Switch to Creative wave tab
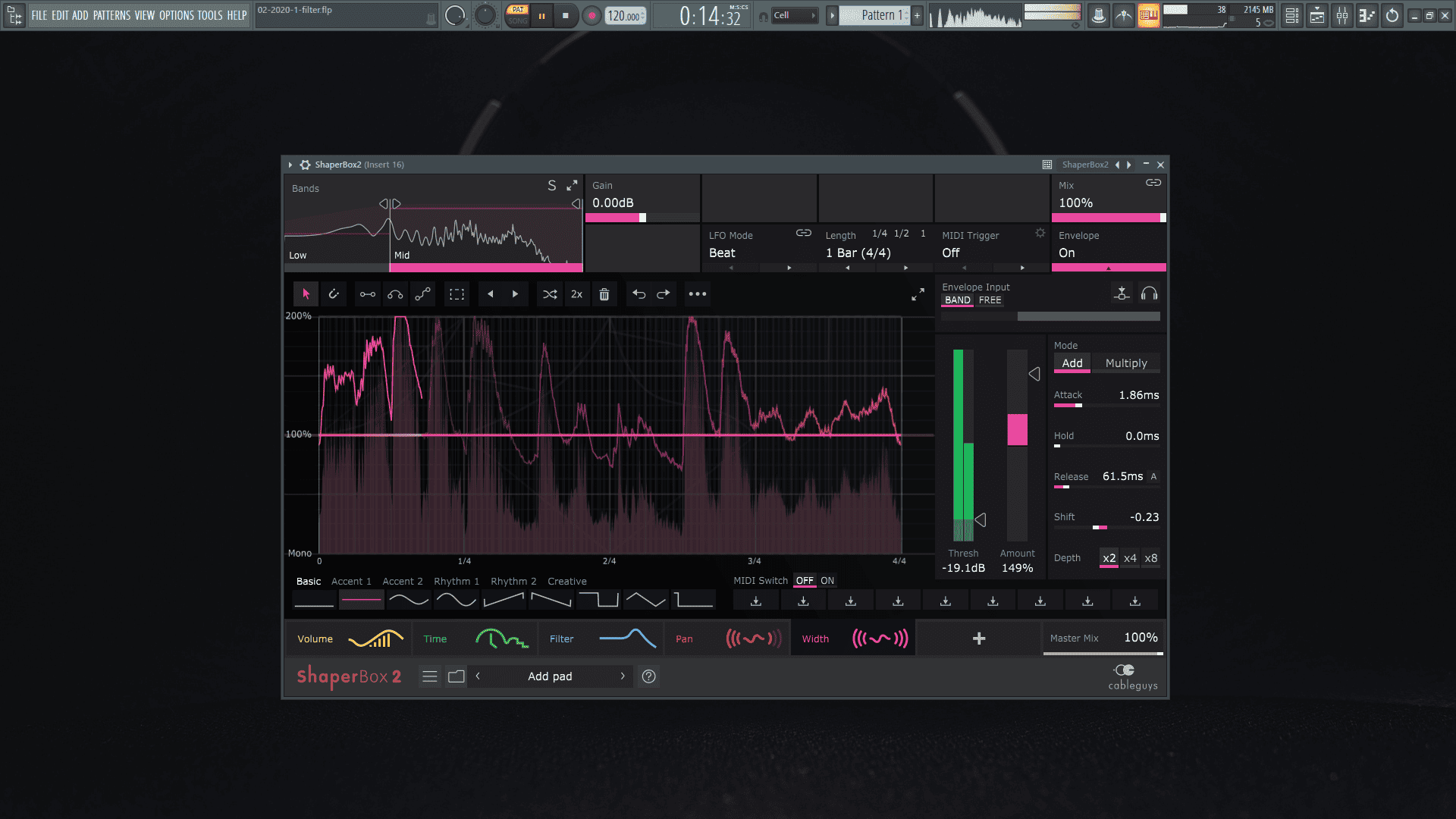 pos(567,582)
